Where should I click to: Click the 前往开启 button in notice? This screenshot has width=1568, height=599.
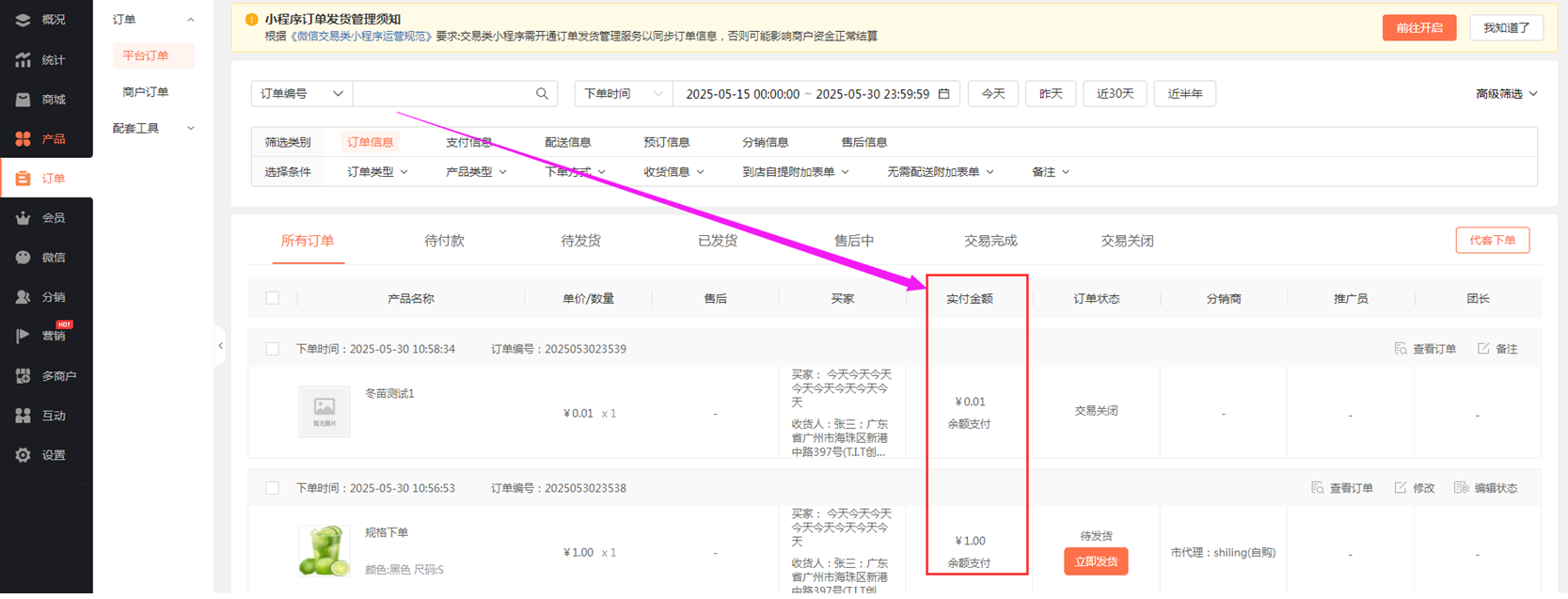[1418, 28]
